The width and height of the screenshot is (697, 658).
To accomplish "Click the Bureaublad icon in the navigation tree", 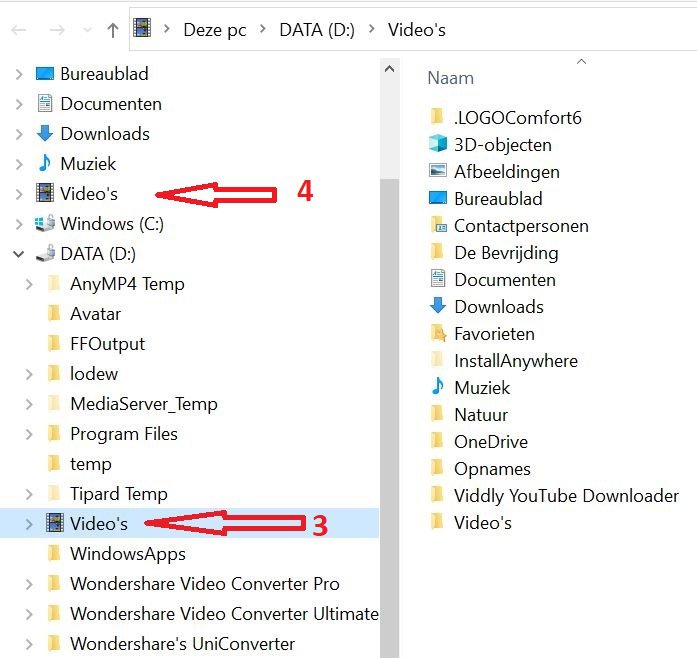I will [x=45, y=74].
